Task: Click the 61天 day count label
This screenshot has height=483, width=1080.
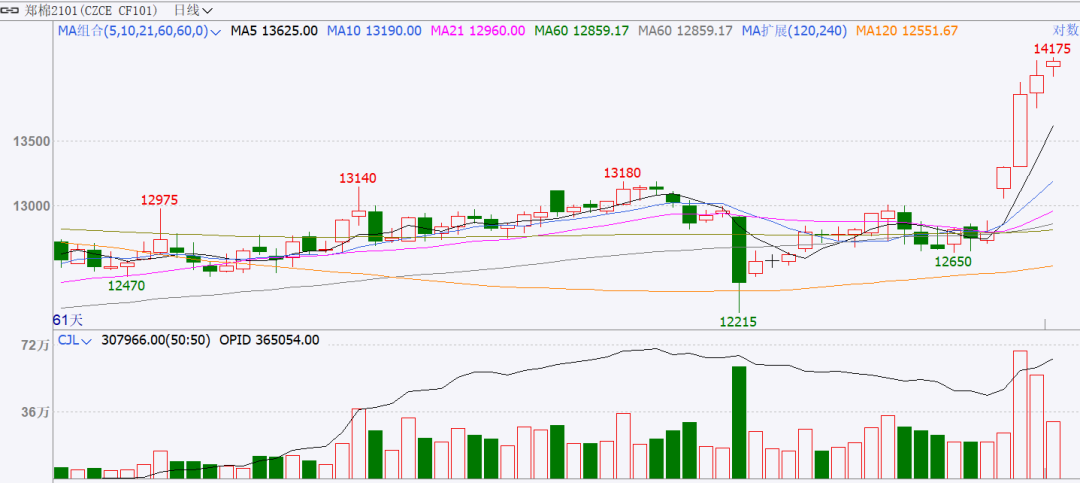Action: pos(68,320)
